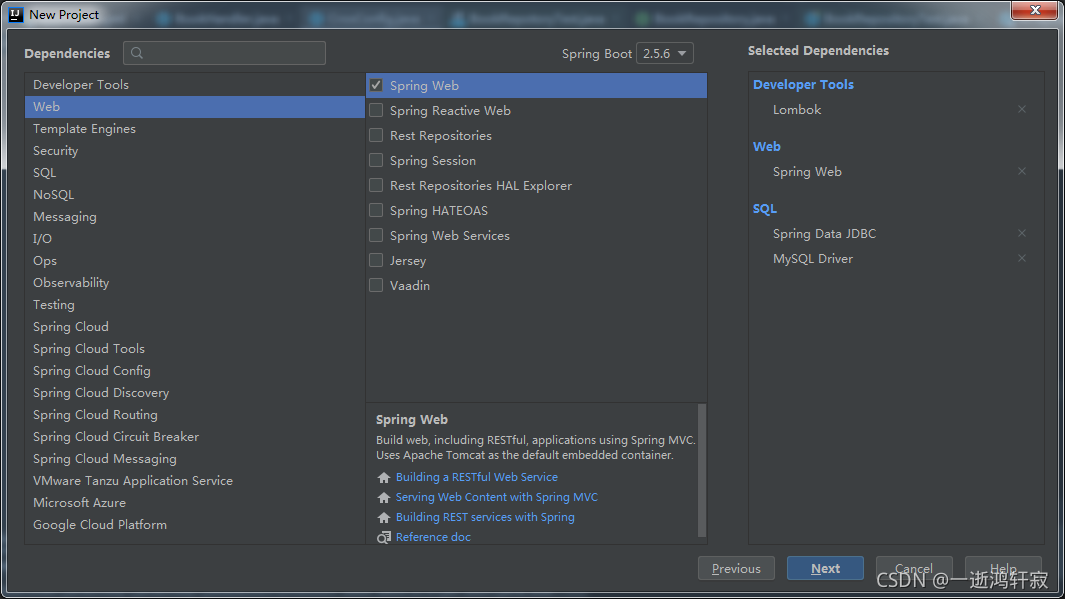Enable the Vaadin dependency
The image size is (1065, 599).
click(x=376, y=285)
